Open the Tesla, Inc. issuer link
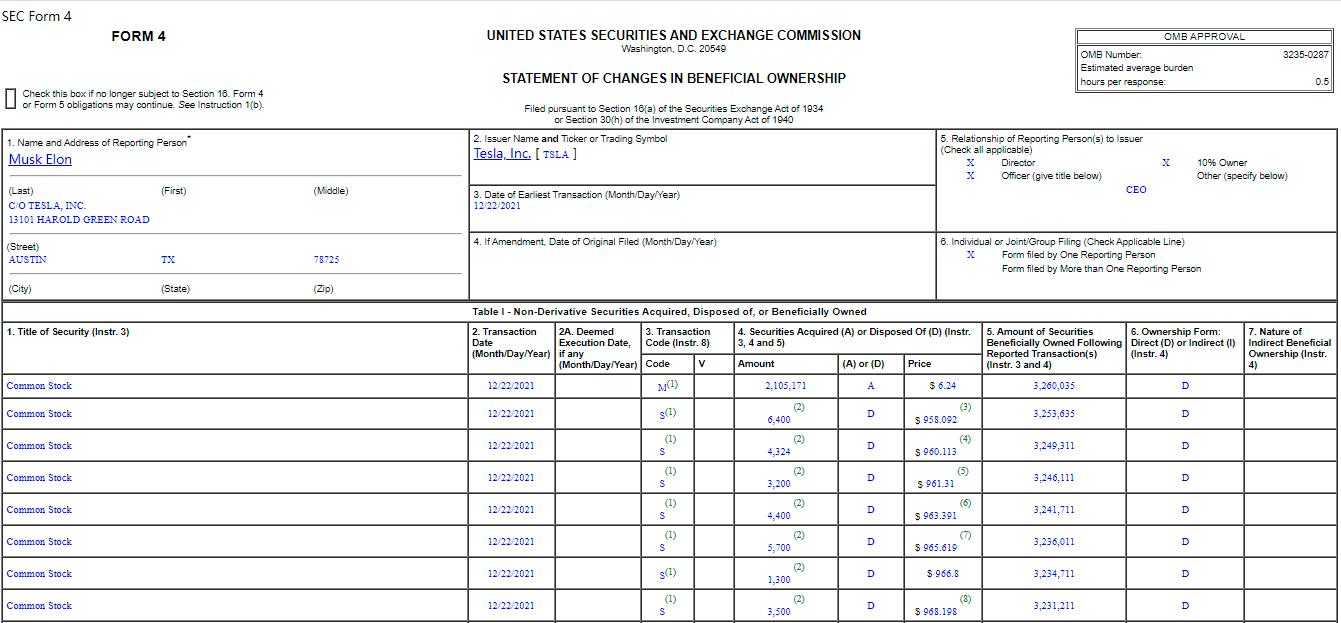 pyautogui.click(x=502, y=153)
